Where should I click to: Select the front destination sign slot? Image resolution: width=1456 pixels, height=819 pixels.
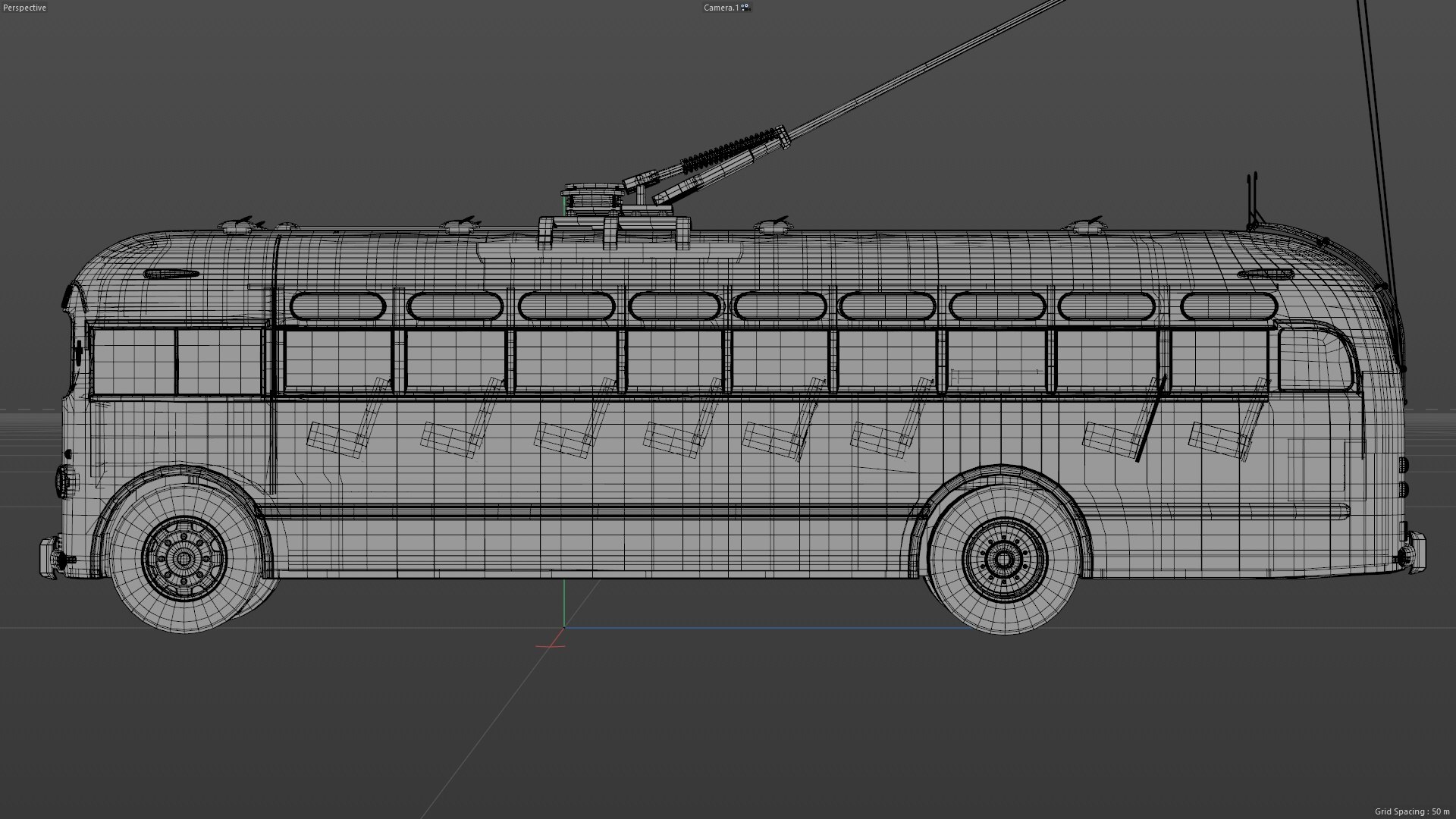(171, 274)
